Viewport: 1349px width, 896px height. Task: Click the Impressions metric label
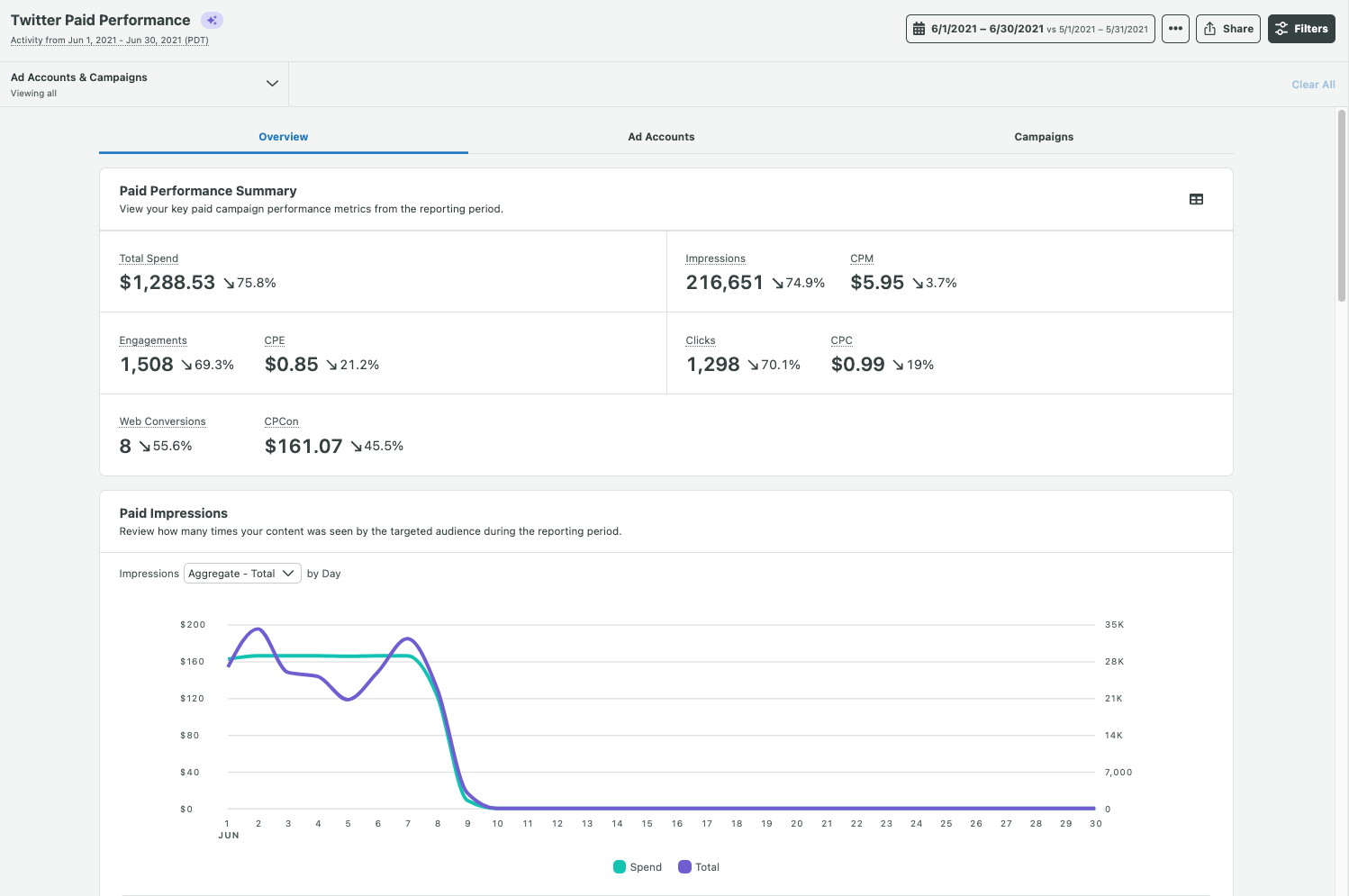(715, 258)
